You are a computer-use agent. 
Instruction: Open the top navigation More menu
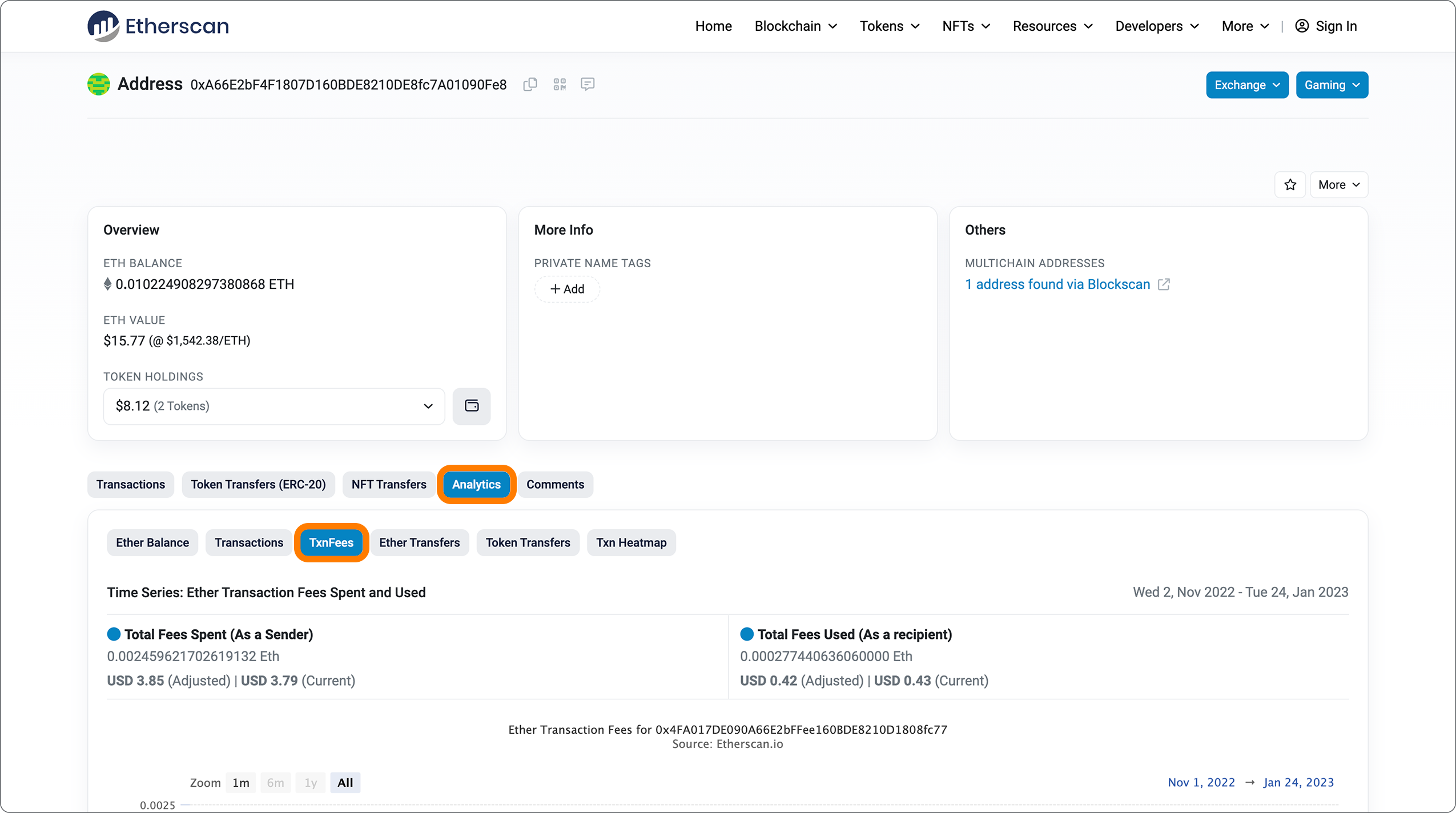point(1245,26)
